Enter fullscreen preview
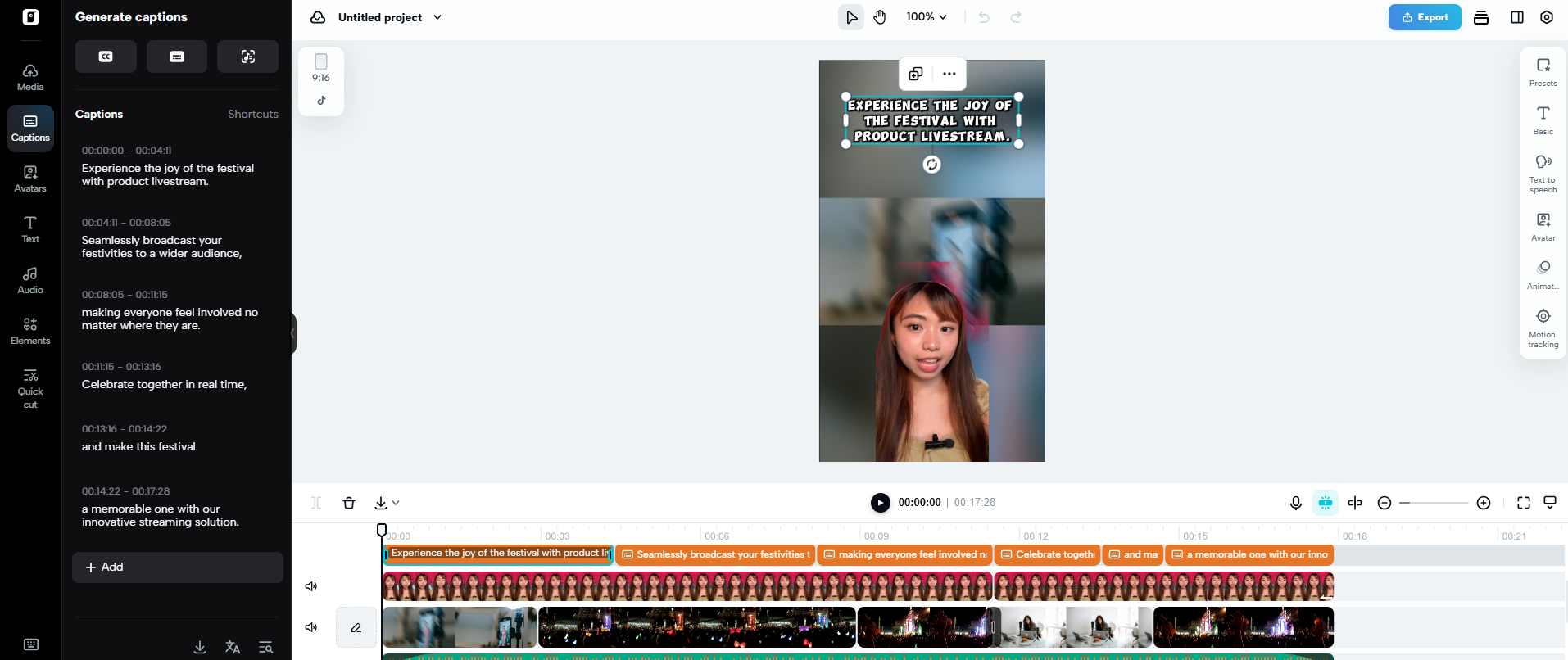1568x660 pixels. point(1524,503)
